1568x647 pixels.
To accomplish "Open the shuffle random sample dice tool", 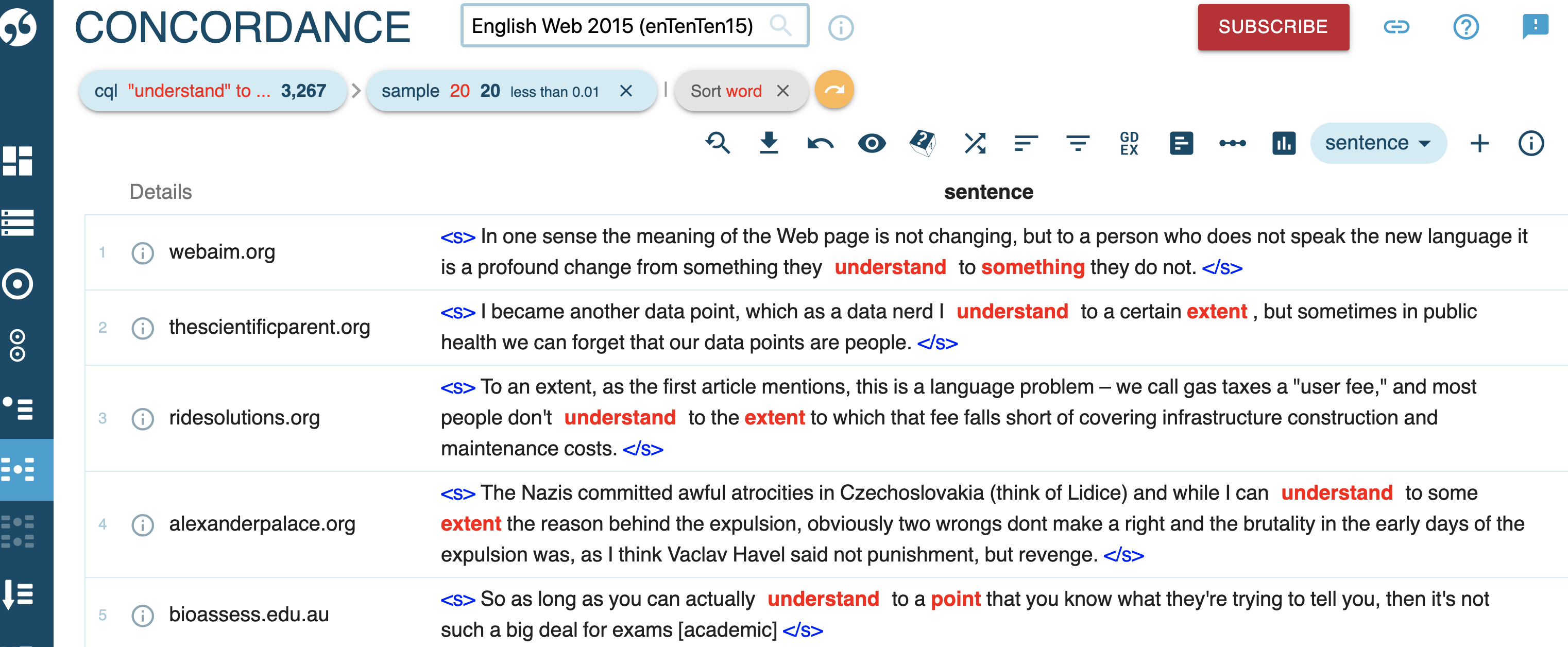I will tap(923, 143).
